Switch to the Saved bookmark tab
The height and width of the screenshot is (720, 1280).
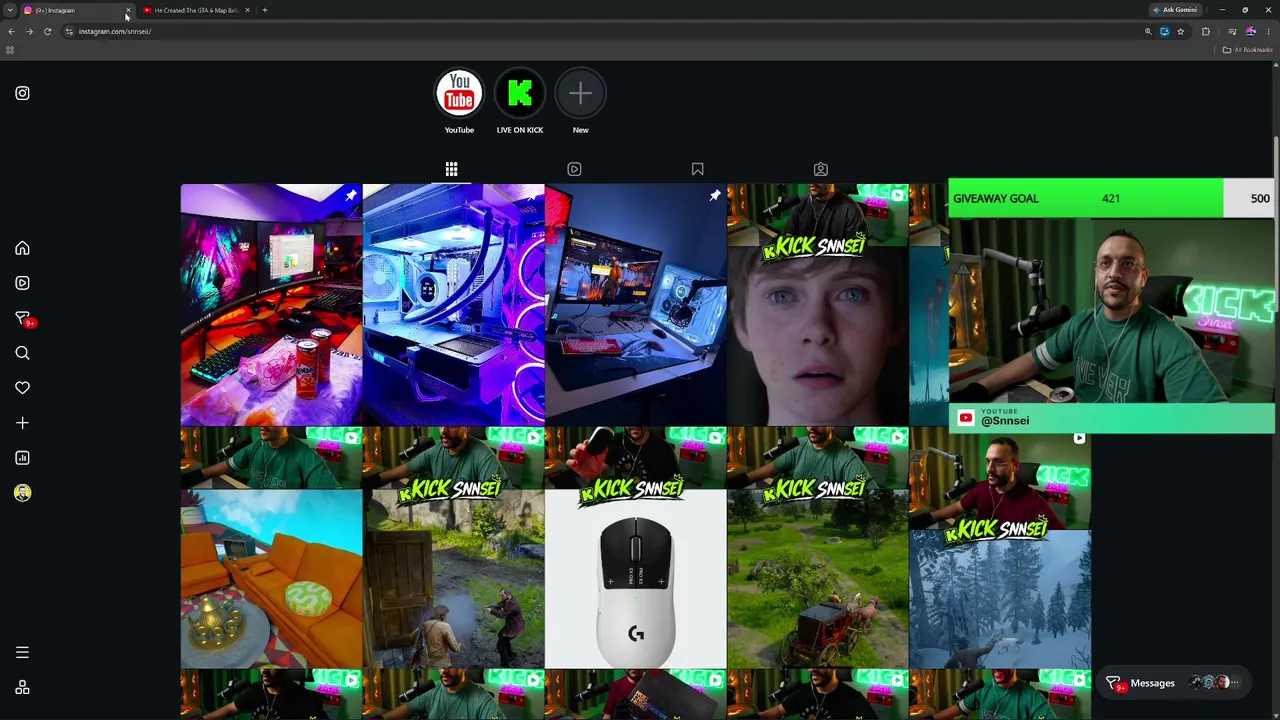click(x=697, y=170)
